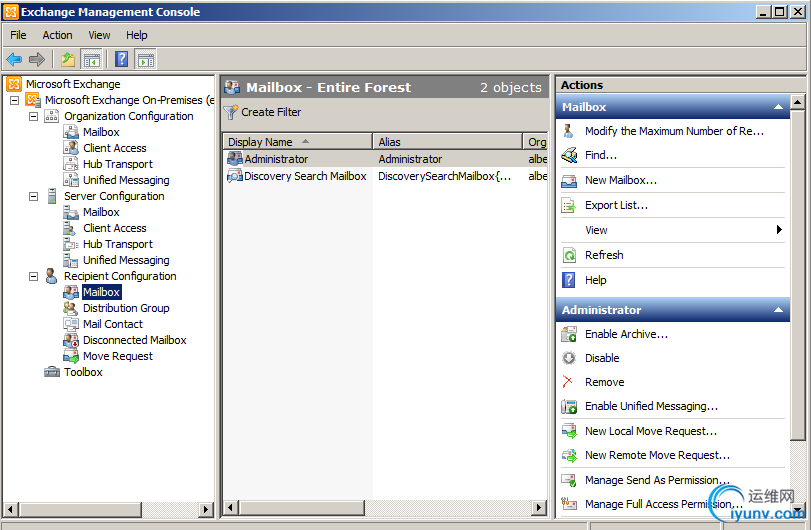This screenshot has width=811, height=530.
Task: Sort by the Display Name column header
Action: click(297, 142)
